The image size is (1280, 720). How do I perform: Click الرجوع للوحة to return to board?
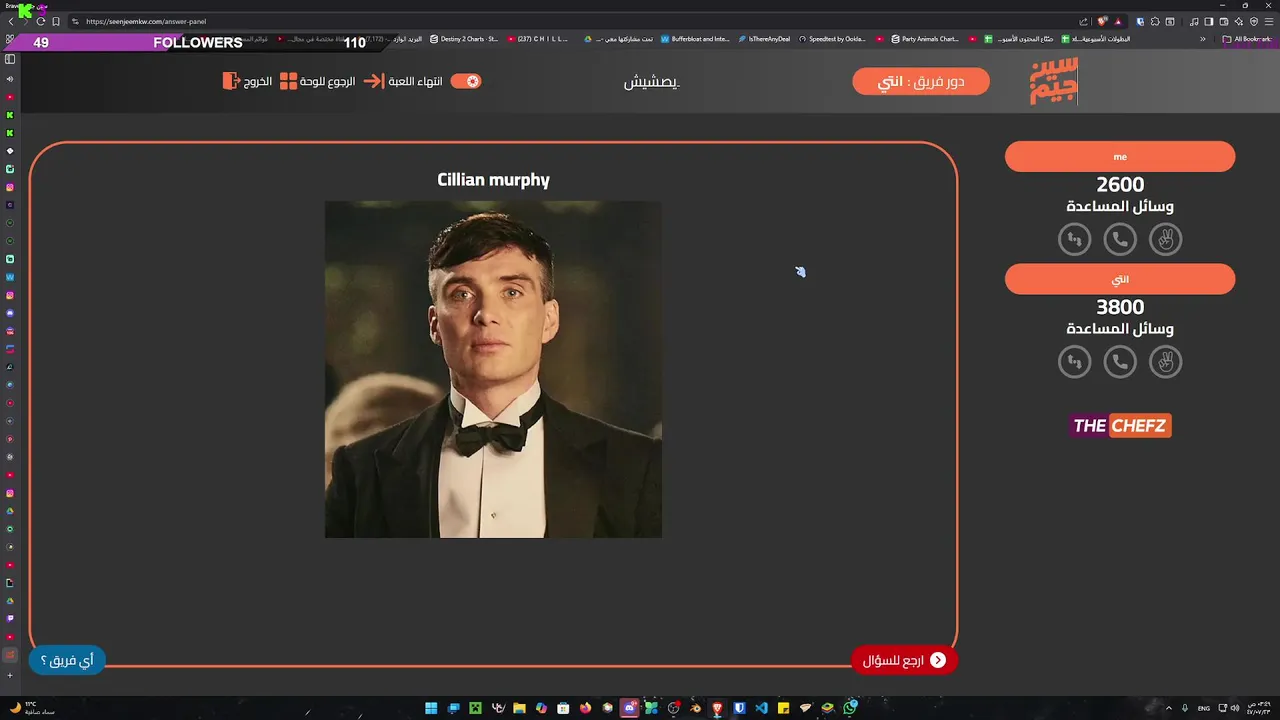pyautogui.click(x=327, y=81)
